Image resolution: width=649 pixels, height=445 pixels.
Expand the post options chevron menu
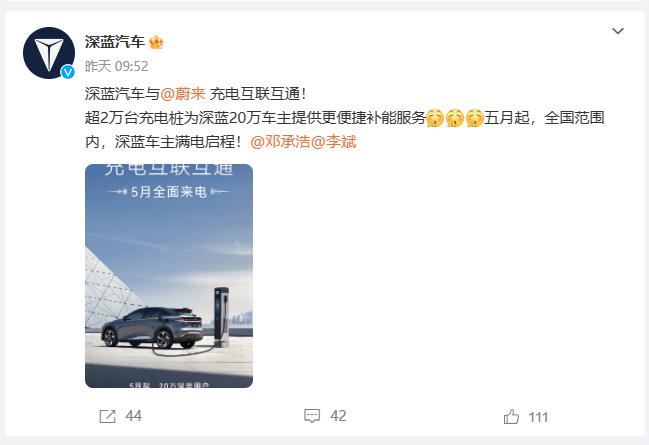click(618, 31)
